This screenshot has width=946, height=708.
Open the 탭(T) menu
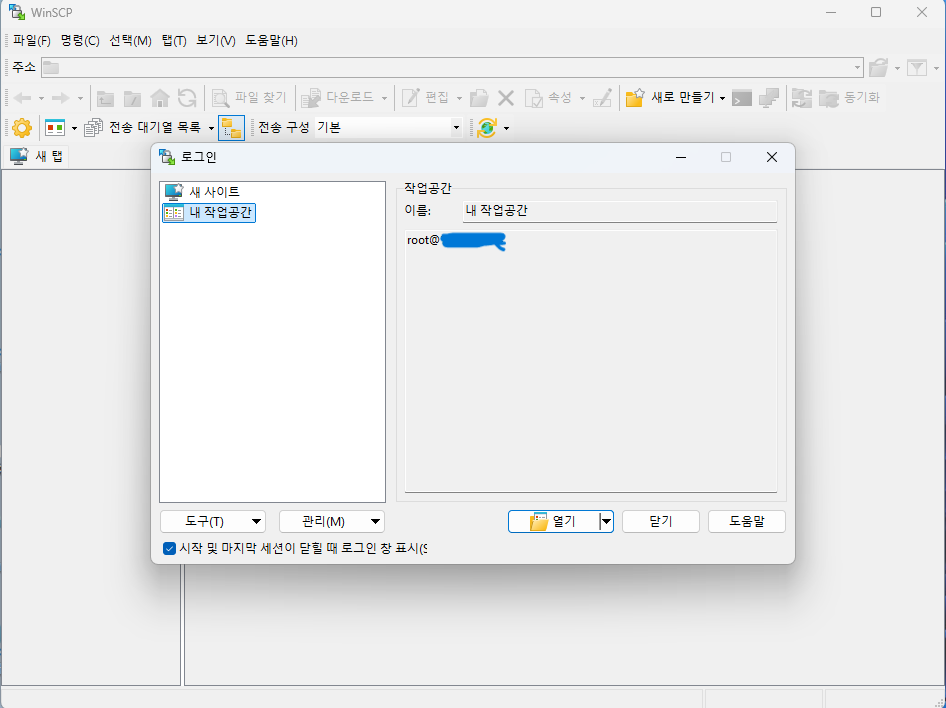[174, 41]
